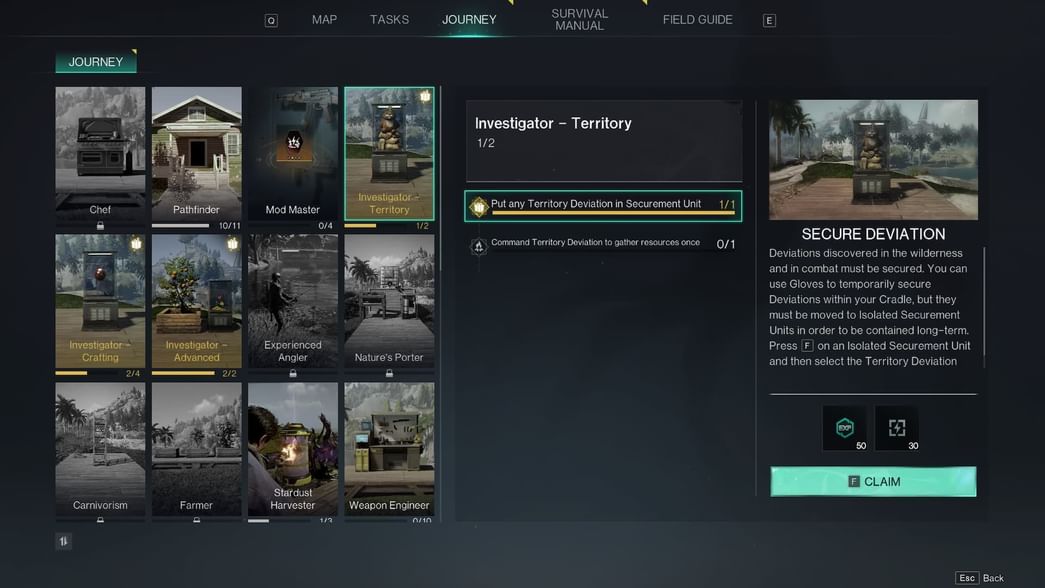Choose the Weapon Engineer journey card
Image resolution: width=1045 pixels, height=588 pixels.
click(389, 449)
